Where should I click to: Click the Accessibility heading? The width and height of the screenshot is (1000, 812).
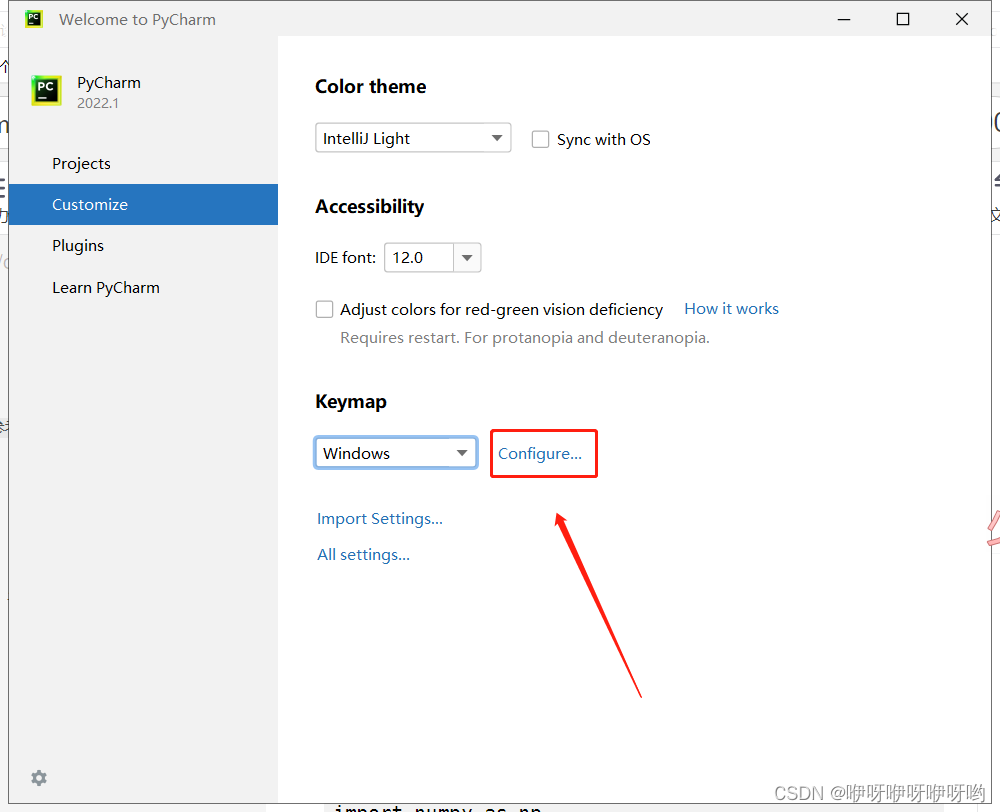coord(369,207)
